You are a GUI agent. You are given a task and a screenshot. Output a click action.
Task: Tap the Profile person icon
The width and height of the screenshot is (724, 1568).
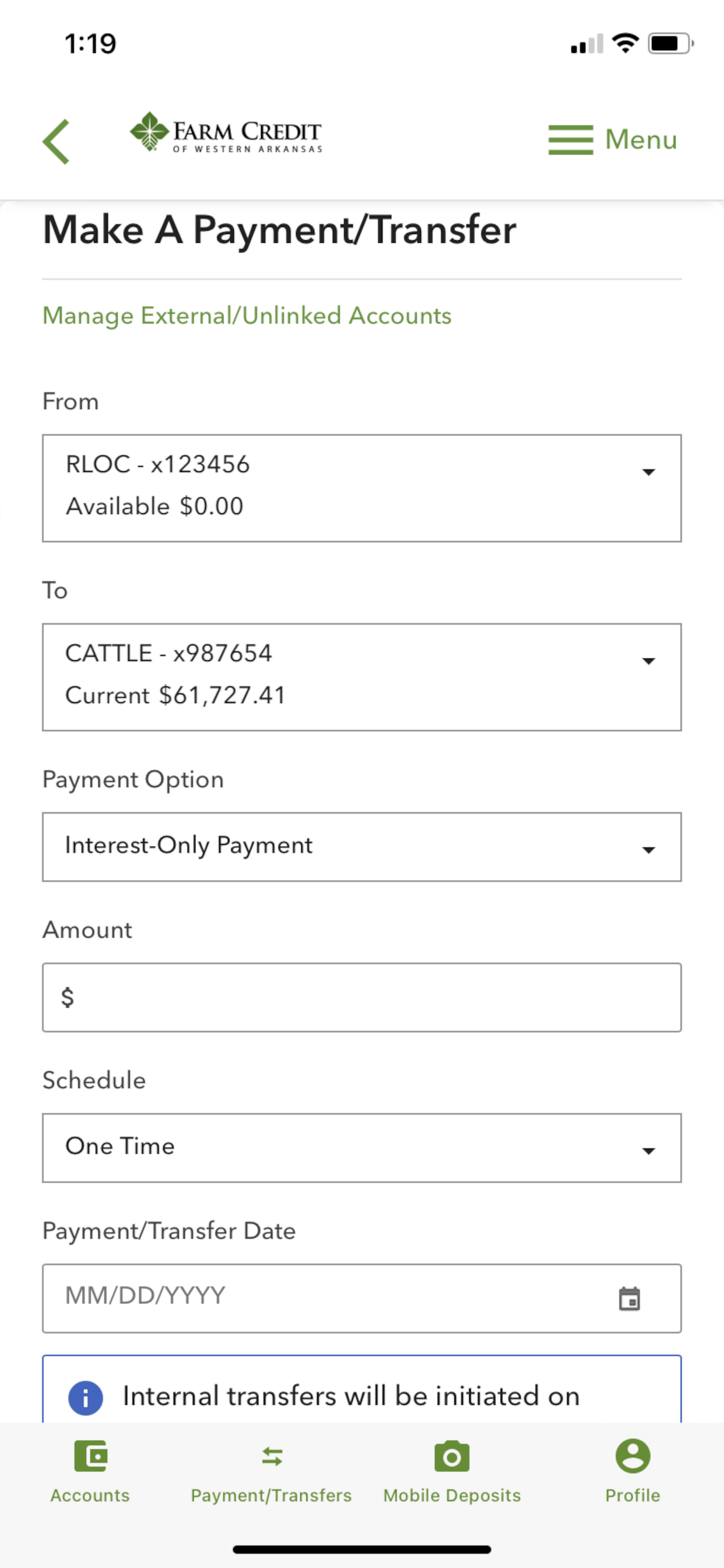pyautogui.click(x=632, y=1455)
